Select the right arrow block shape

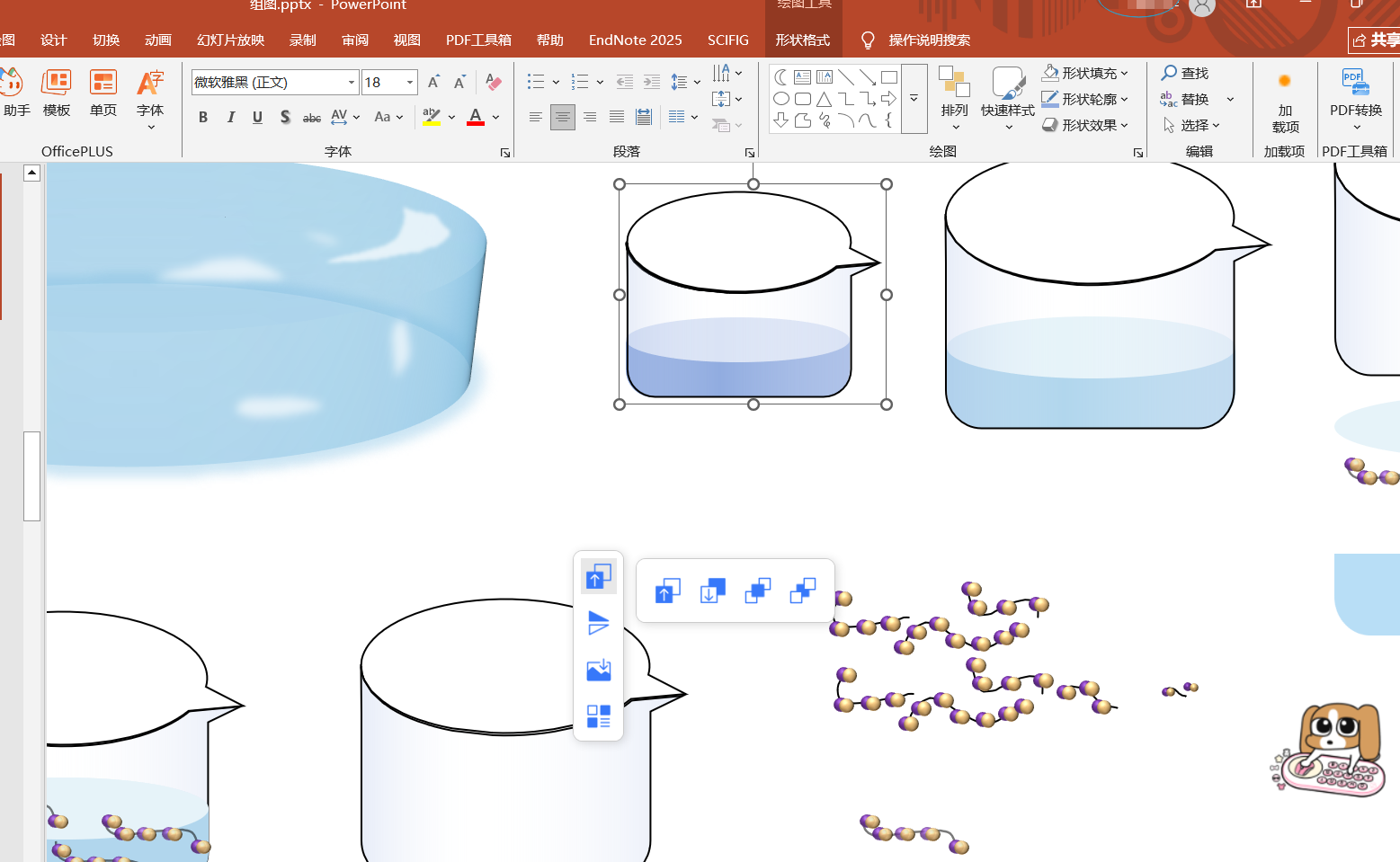click(889, 99)
